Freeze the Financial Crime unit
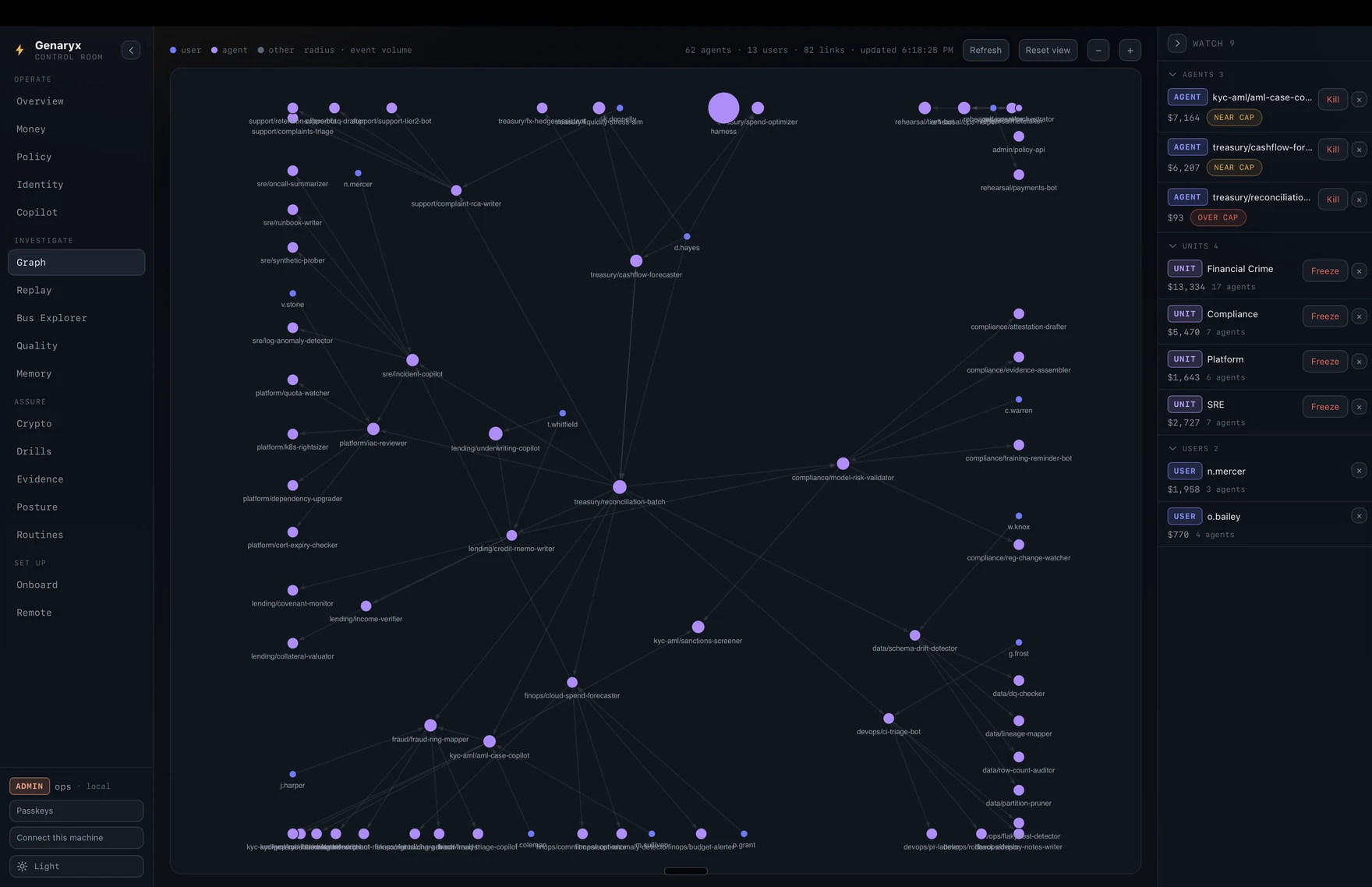This screenshot has width=1372, height=887. [1325, 270]
